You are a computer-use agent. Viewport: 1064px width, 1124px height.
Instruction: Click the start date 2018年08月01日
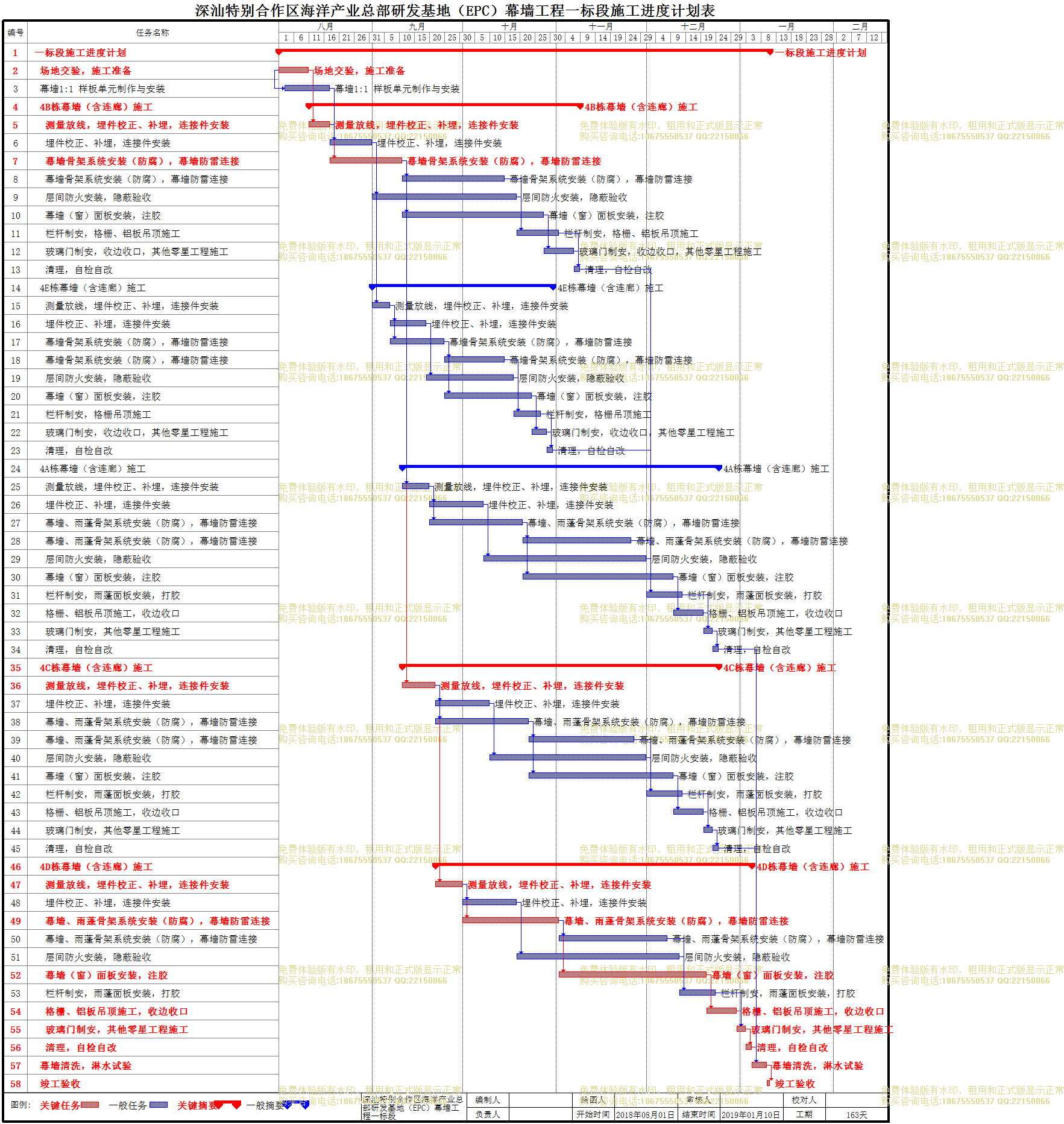click(x=646, y=1115)
